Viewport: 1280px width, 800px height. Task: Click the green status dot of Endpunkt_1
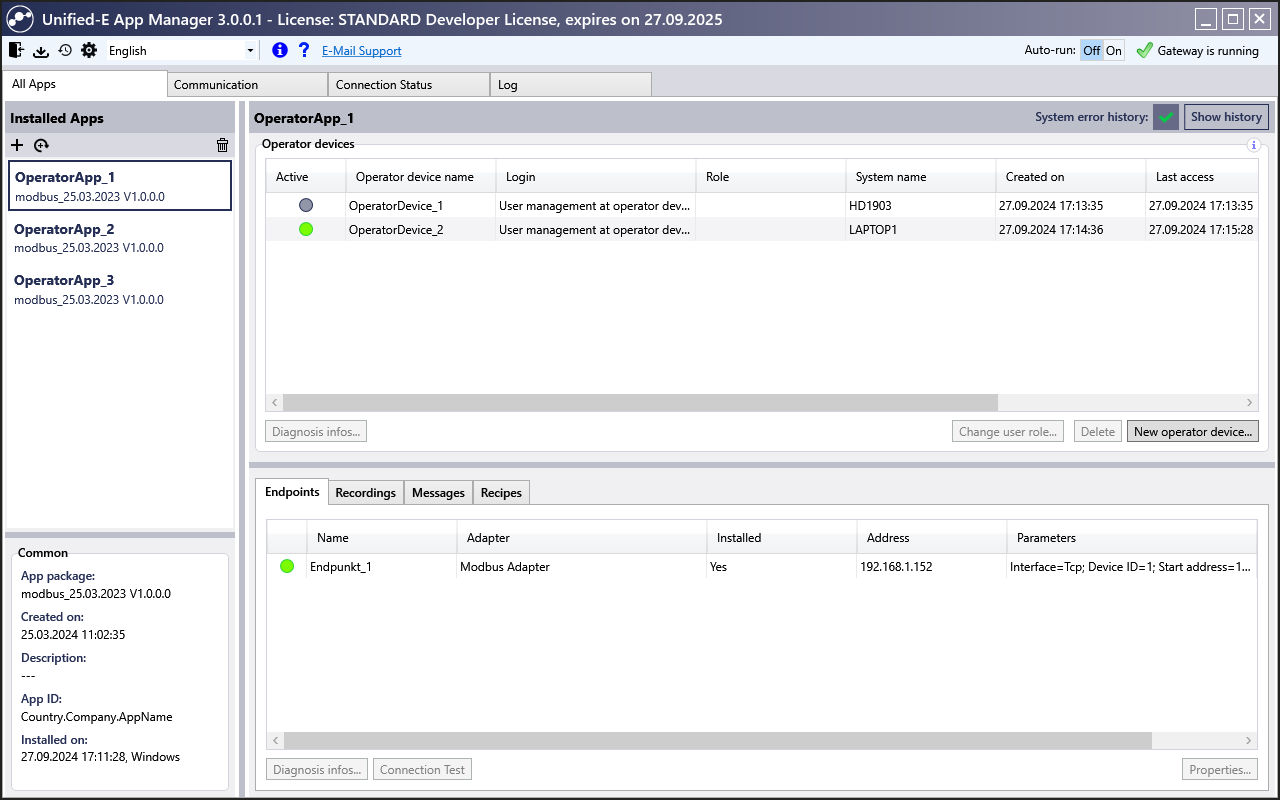tap(287, 567)
